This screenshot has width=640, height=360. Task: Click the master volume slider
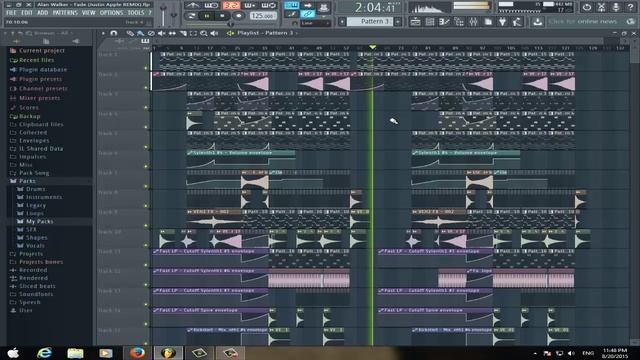[163, 14]
